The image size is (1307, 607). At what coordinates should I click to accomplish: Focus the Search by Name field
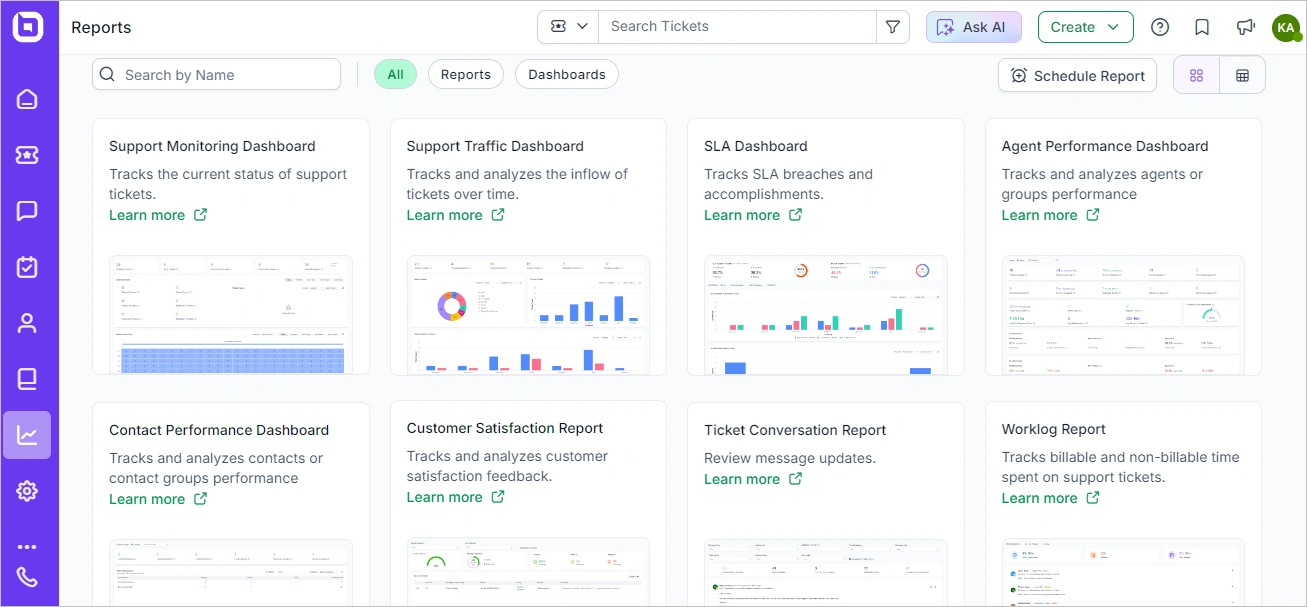tap(216, 74)
